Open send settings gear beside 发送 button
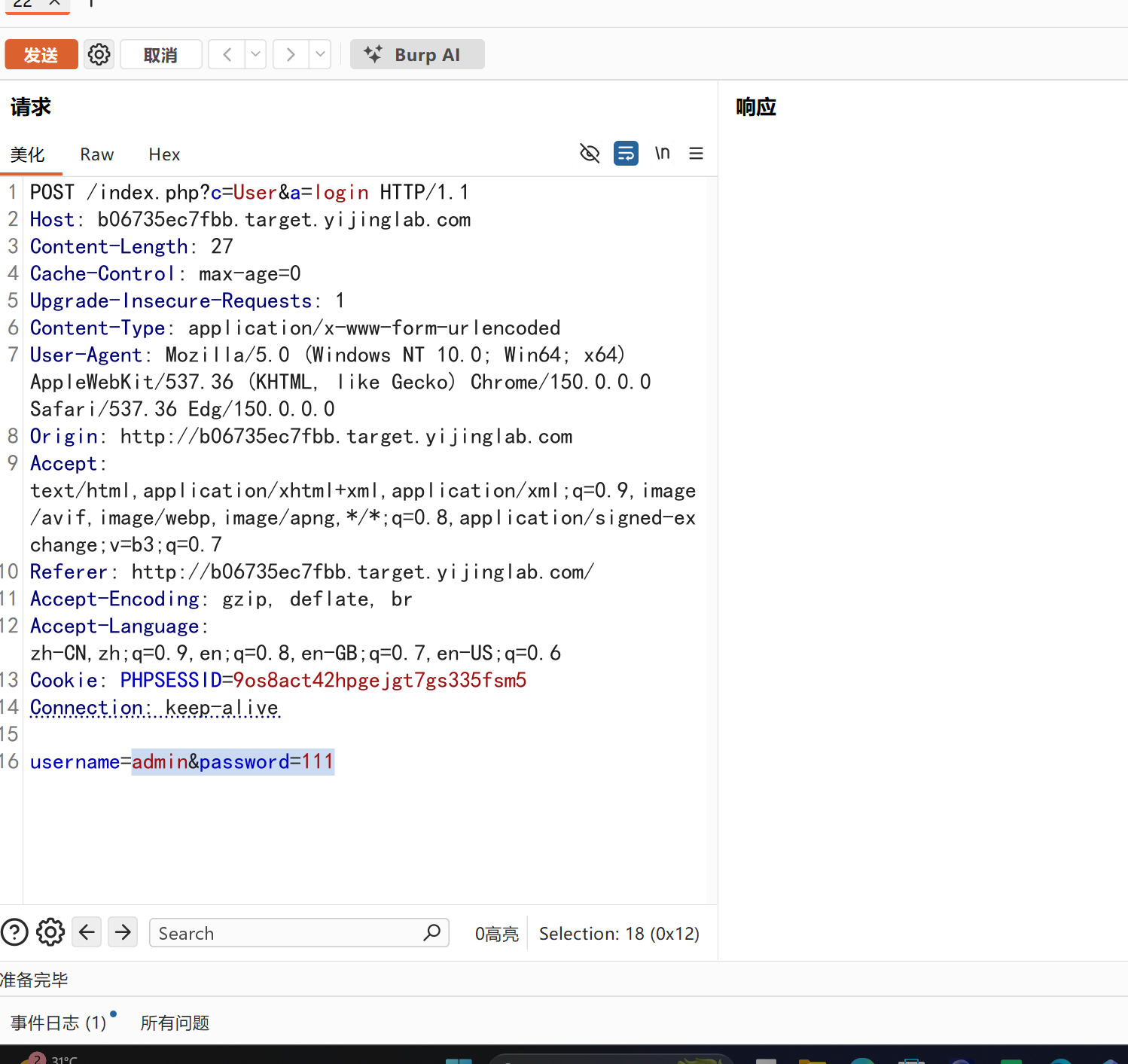 coord(99,54)
